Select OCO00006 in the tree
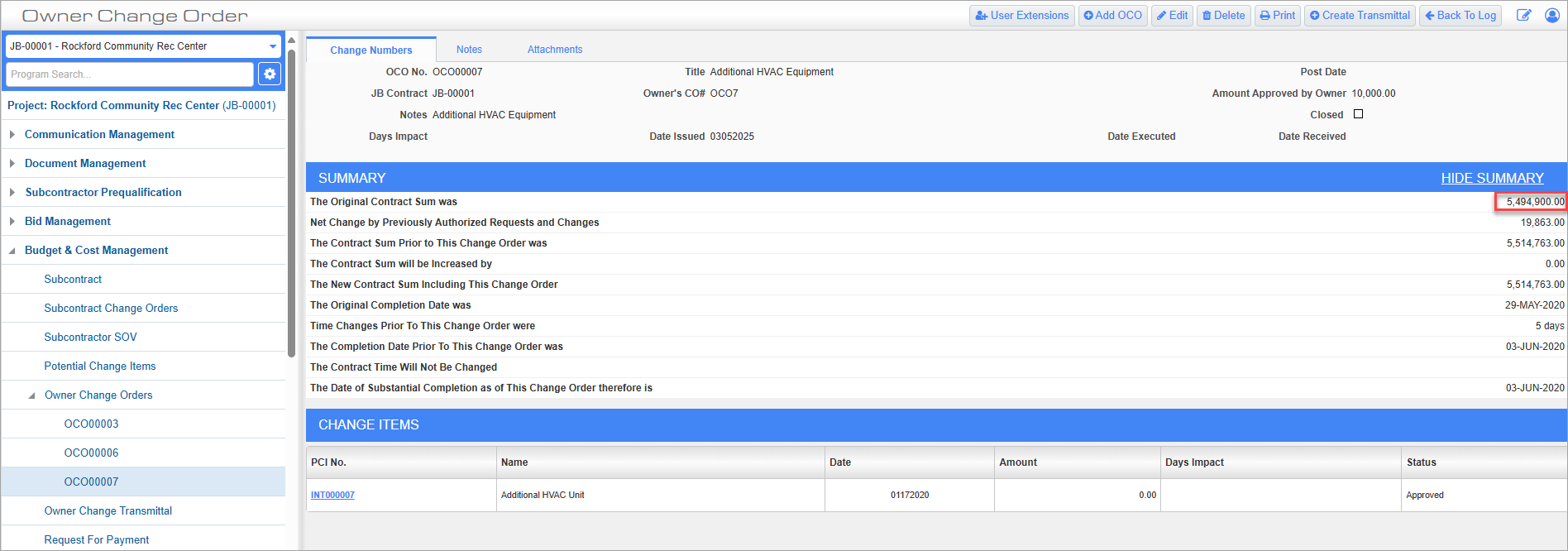Screen dimensions: 1568x551 [x=91, y=453]
